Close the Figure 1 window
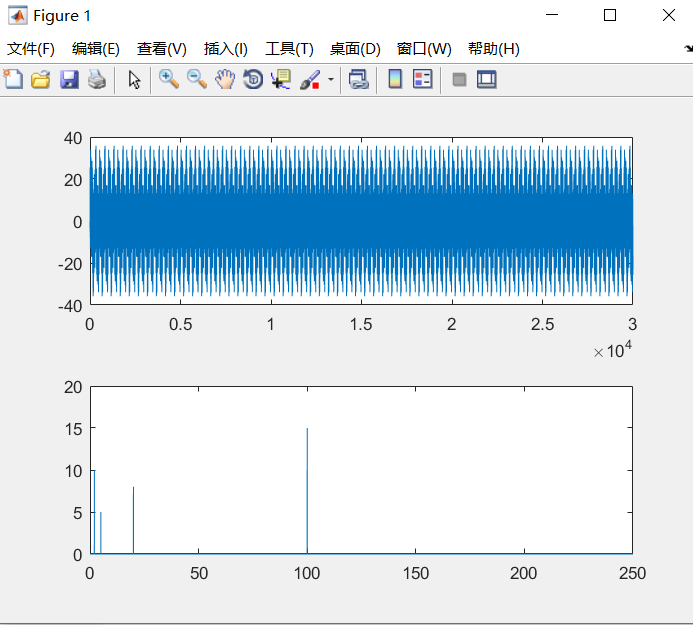The image size is (693, 625). pyautogui.click(x=669, y=15)
